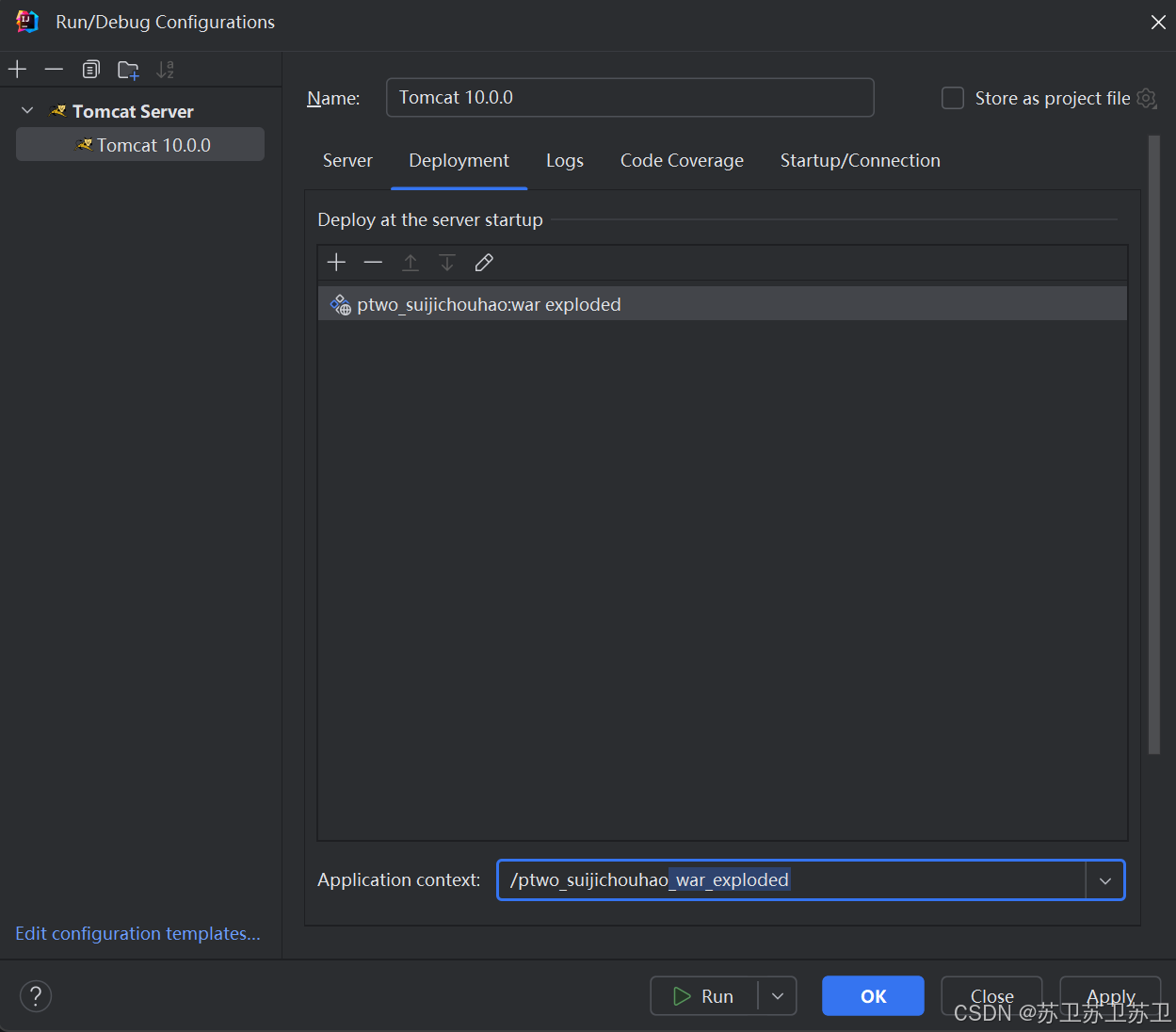
Task: Enable Store as project file
Action: coord(953,98)
